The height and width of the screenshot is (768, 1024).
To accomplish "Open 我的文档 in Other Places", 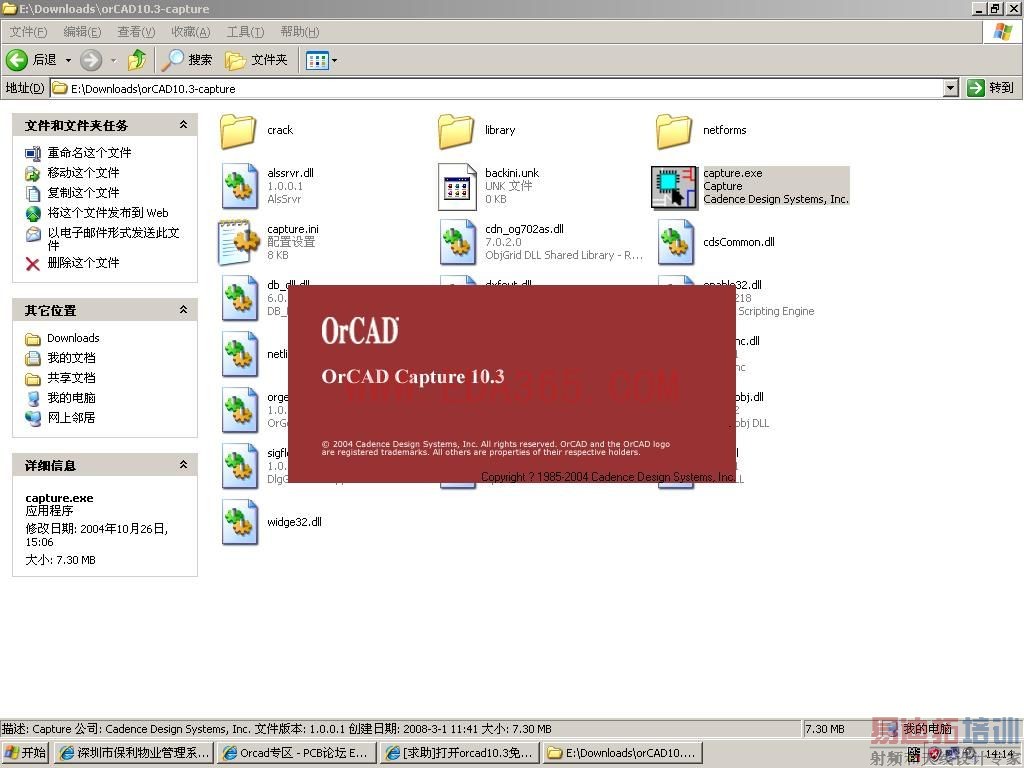I will tap(71, 358).
